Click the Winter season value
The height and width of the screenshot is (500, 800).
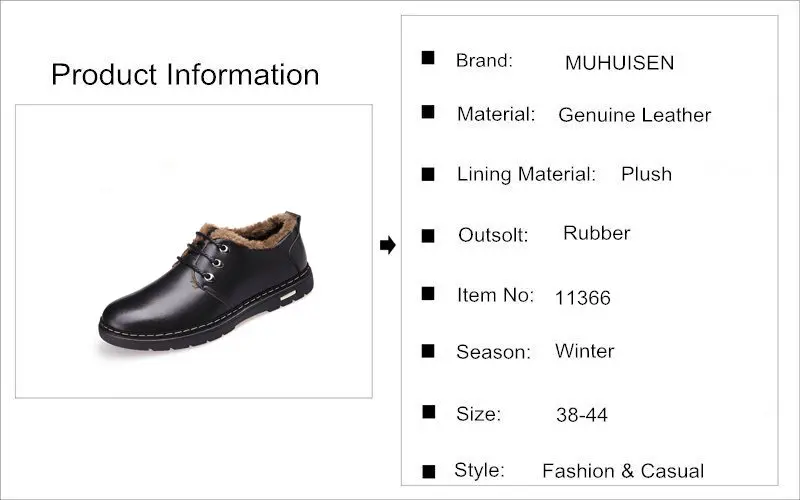(x=585, y=351)
